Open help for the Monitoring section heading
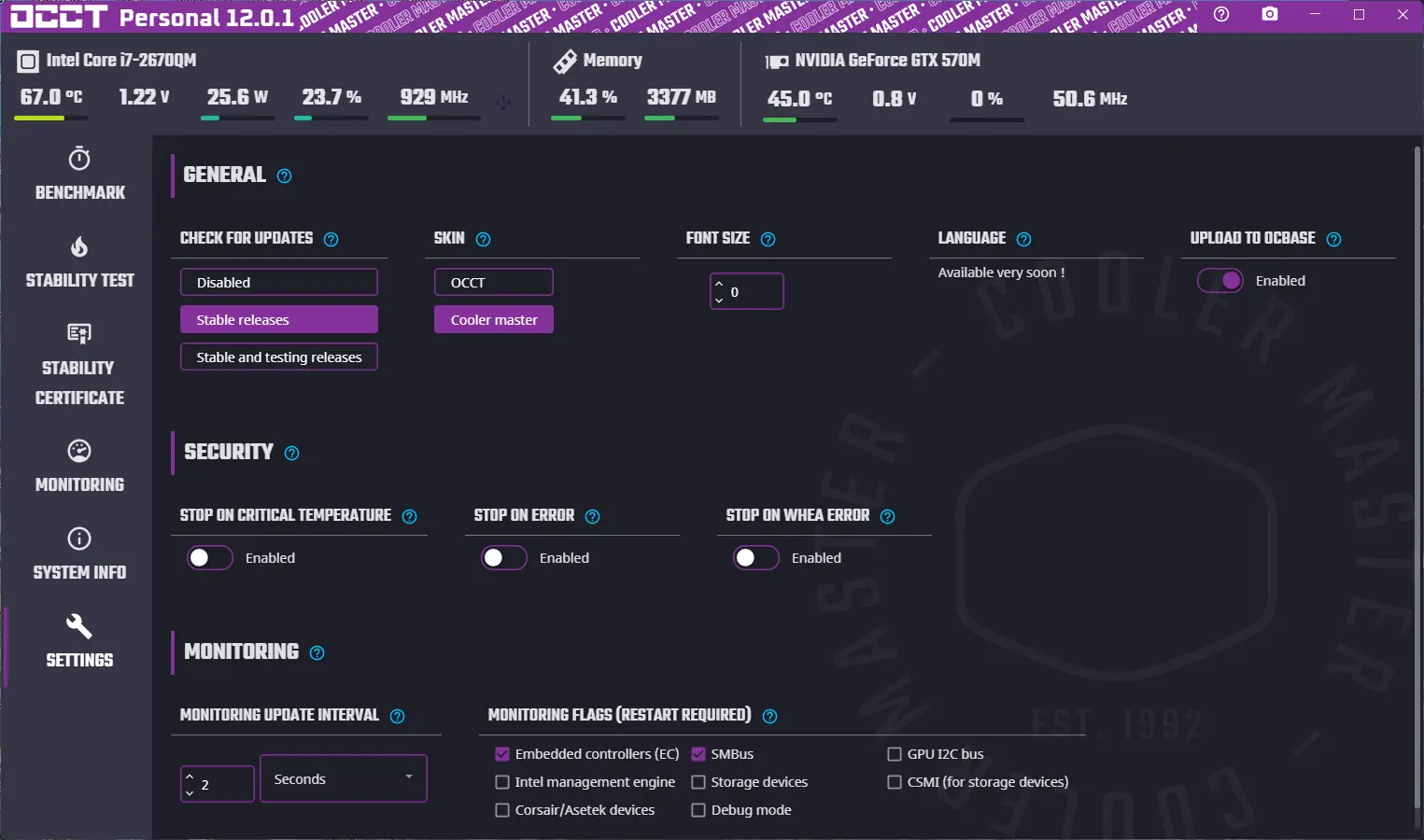The height and width of the screenshot is (840, 1424). 317,653
